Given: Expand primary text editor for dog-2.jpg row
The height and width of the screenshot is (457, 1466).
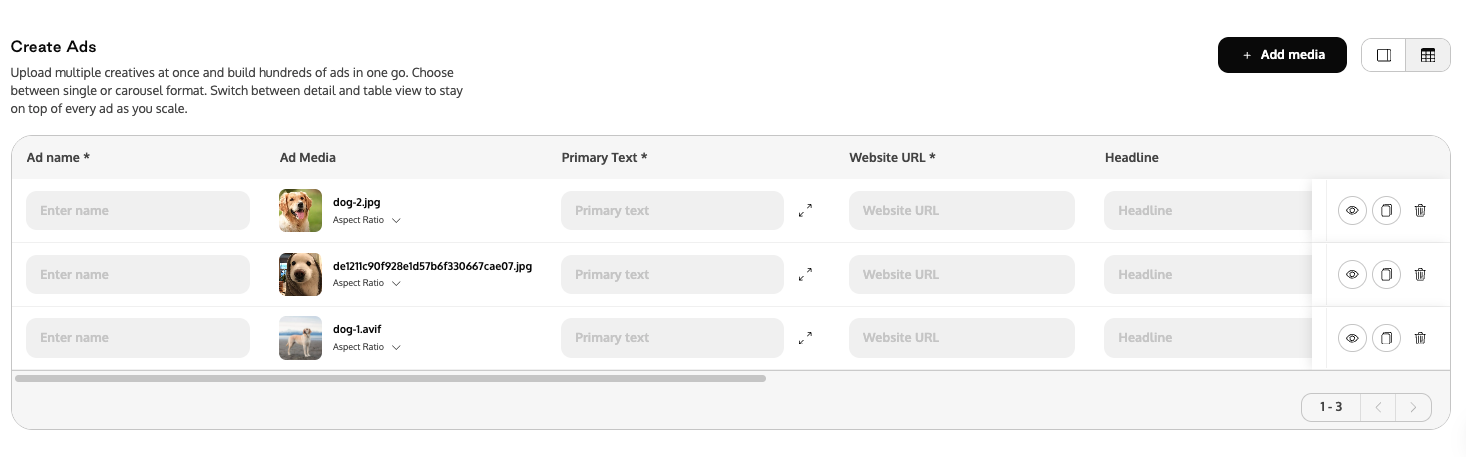Looking at the screenshot, I should click(805, 211).
